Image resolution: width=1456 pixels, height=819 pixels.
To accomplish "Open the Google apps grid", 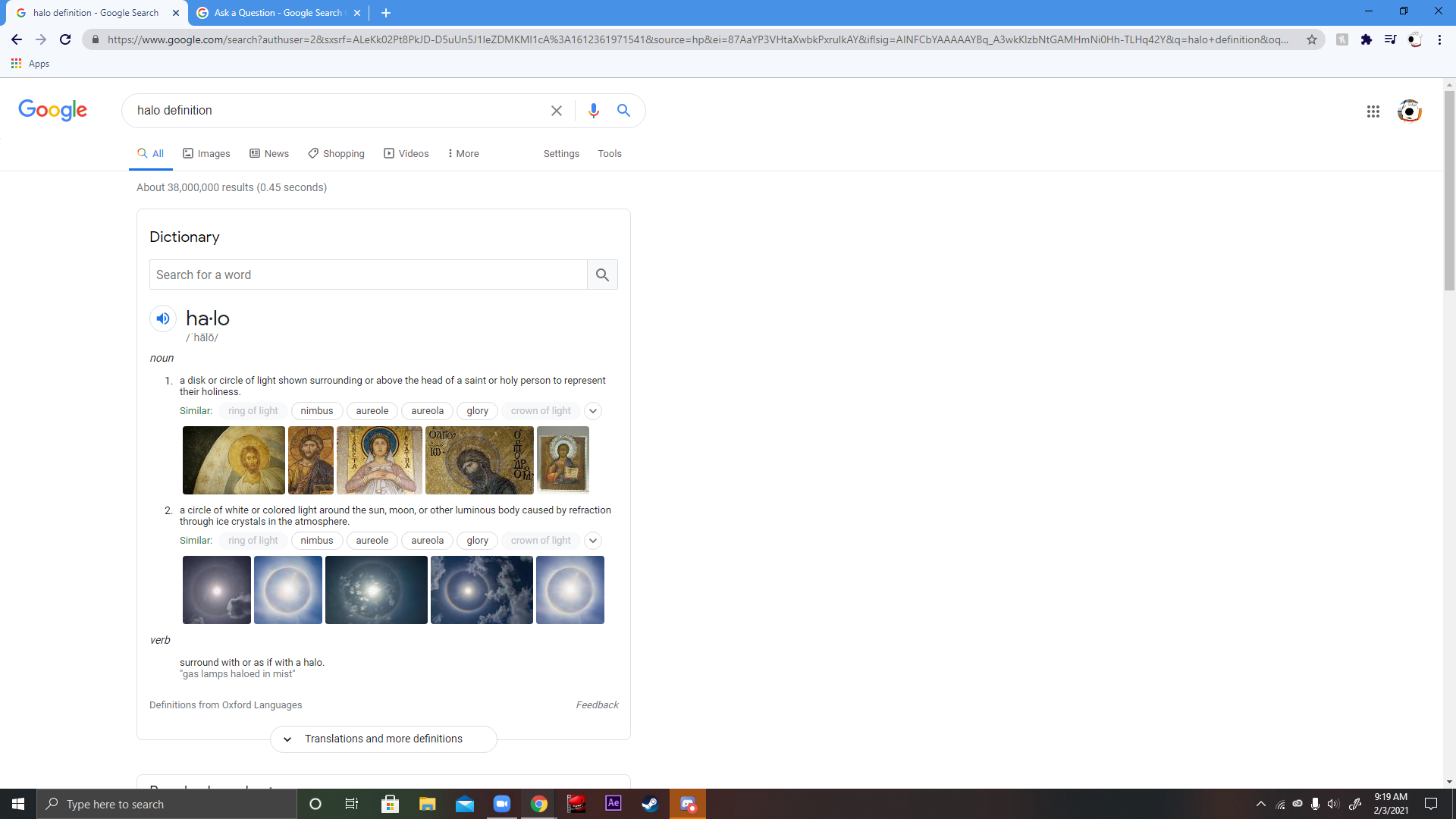I will pos(1373,111).
